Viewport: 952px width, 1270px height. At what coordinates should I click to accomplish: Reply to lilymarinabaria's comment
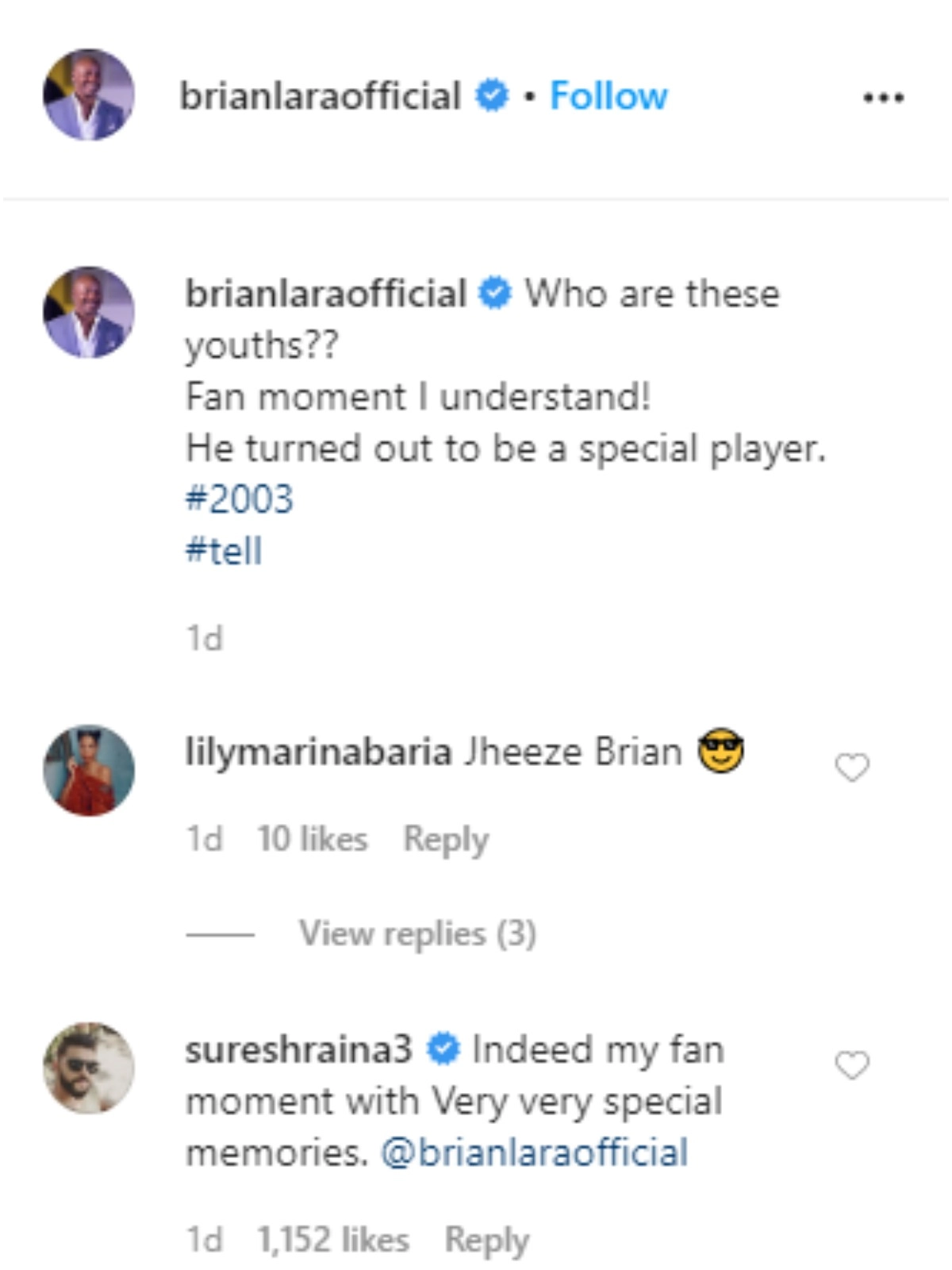point(446,839)
